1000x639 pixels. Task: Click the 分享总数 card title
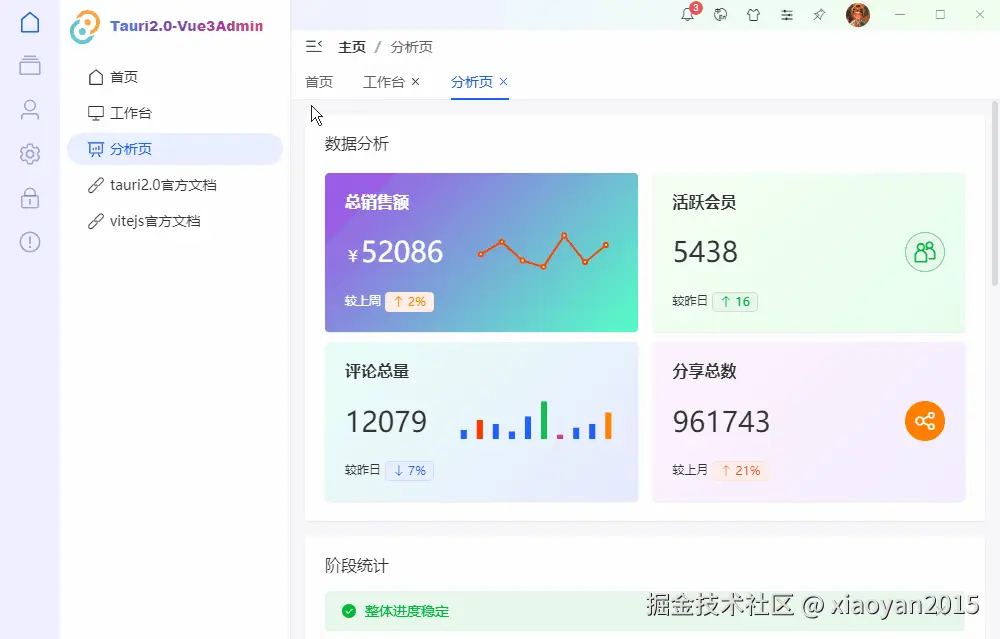pyautogui.click(x=704, y=371)
